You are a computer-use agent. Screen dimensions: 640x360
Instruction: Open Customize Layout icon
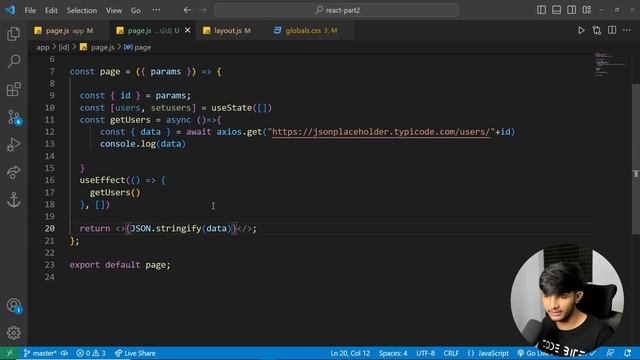pos(587,10)
